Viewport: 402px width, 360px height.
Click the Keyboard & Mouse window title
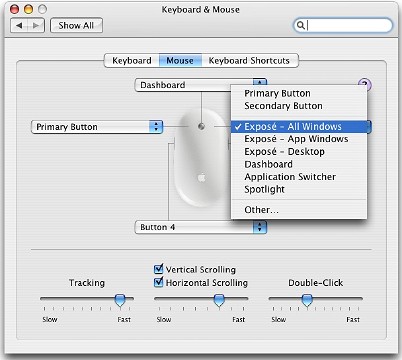click(x=201, y=10)
